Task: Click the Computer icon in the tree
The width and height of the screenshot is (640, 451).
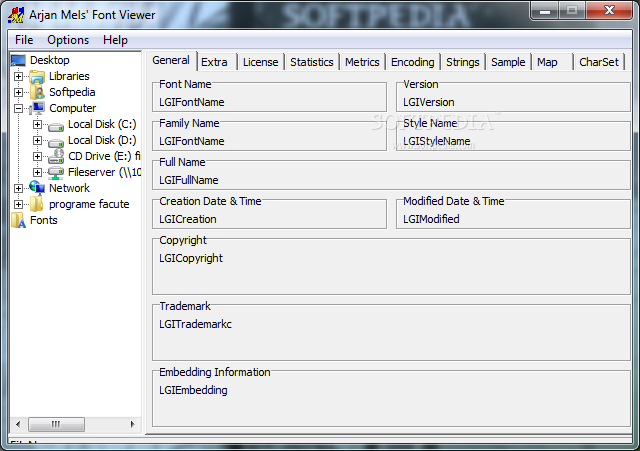Action: pyautogui.click(x=37, y=108)
